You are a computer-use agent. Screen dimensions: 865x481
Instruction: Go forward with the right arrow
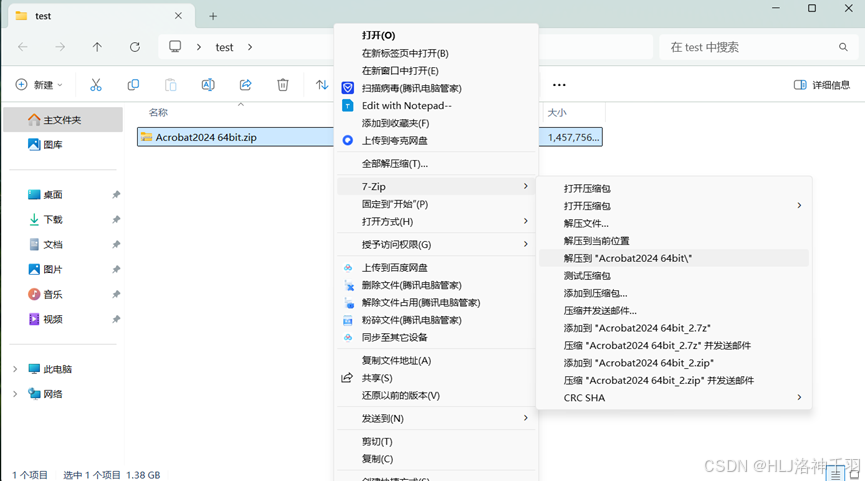click(60, 47)
